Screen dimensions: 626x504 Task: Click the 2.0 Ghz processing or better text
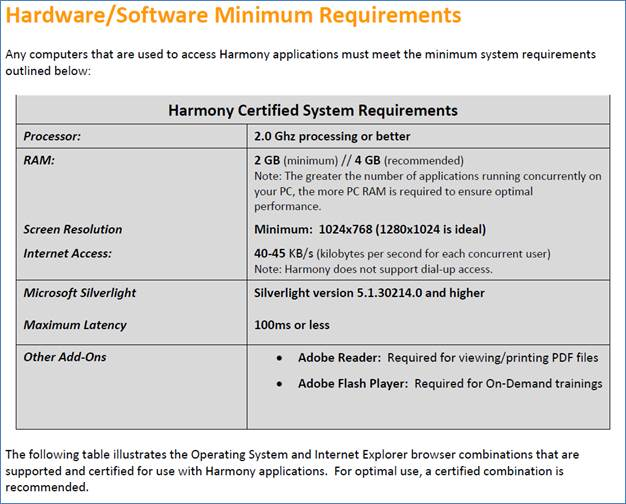[332, 136]
